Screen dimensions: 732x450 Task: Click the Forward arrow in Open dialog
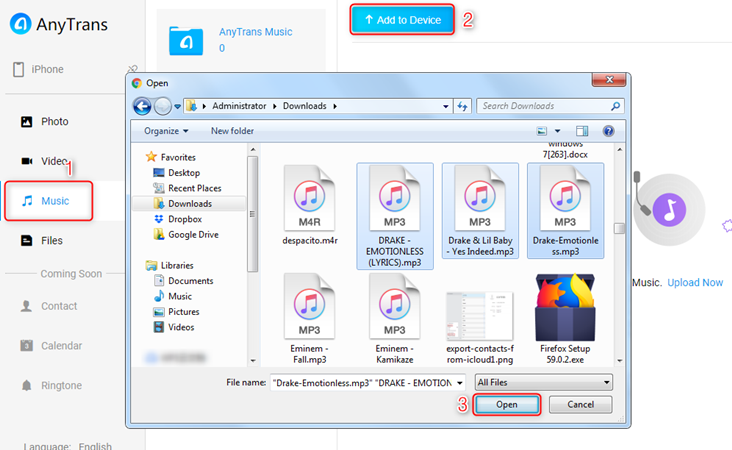click(162, 106)
